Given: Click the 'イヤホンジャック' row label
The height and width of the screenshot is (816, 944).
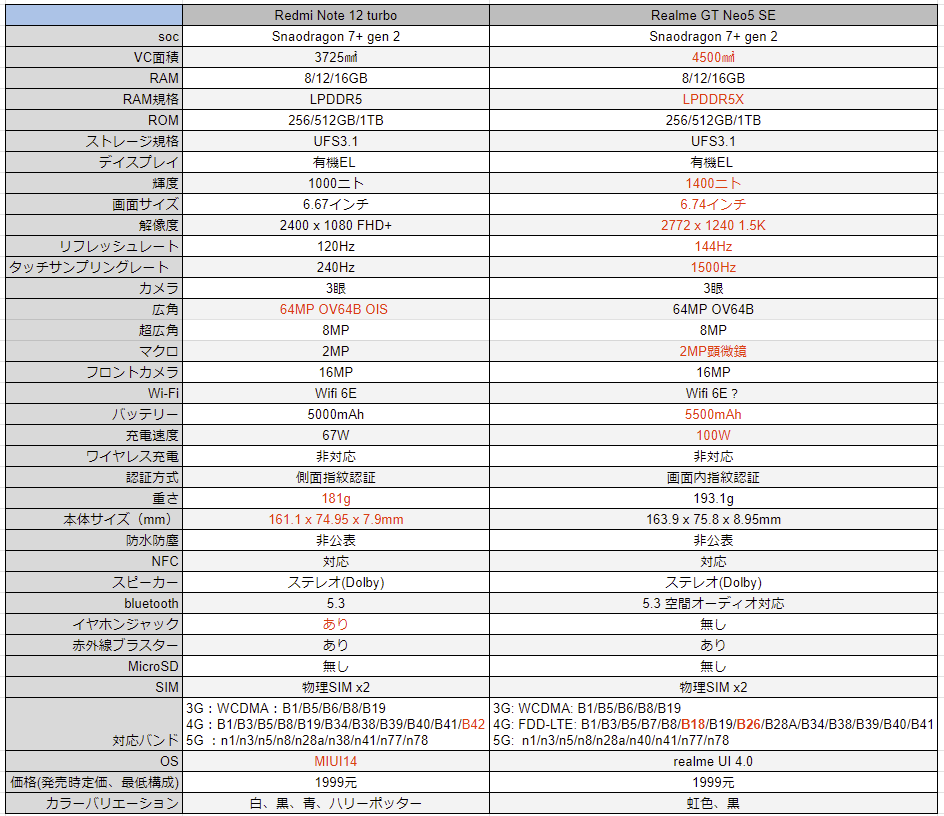Looking at the screenshot, I should pyautogui.click(x=94, y=624).
